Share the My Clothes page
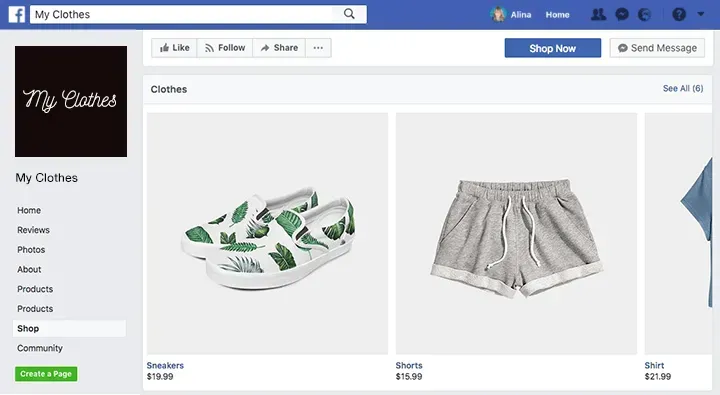 pyautogui.click(x=279, y=48)
